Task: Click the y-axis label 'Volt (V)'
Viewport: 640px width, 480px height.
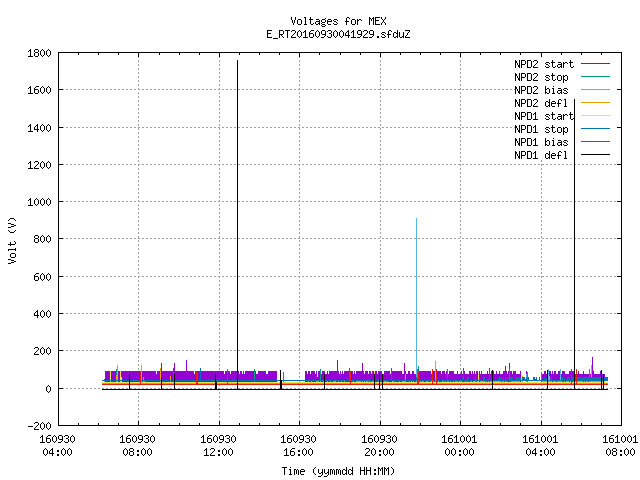Action: (12, 240)
